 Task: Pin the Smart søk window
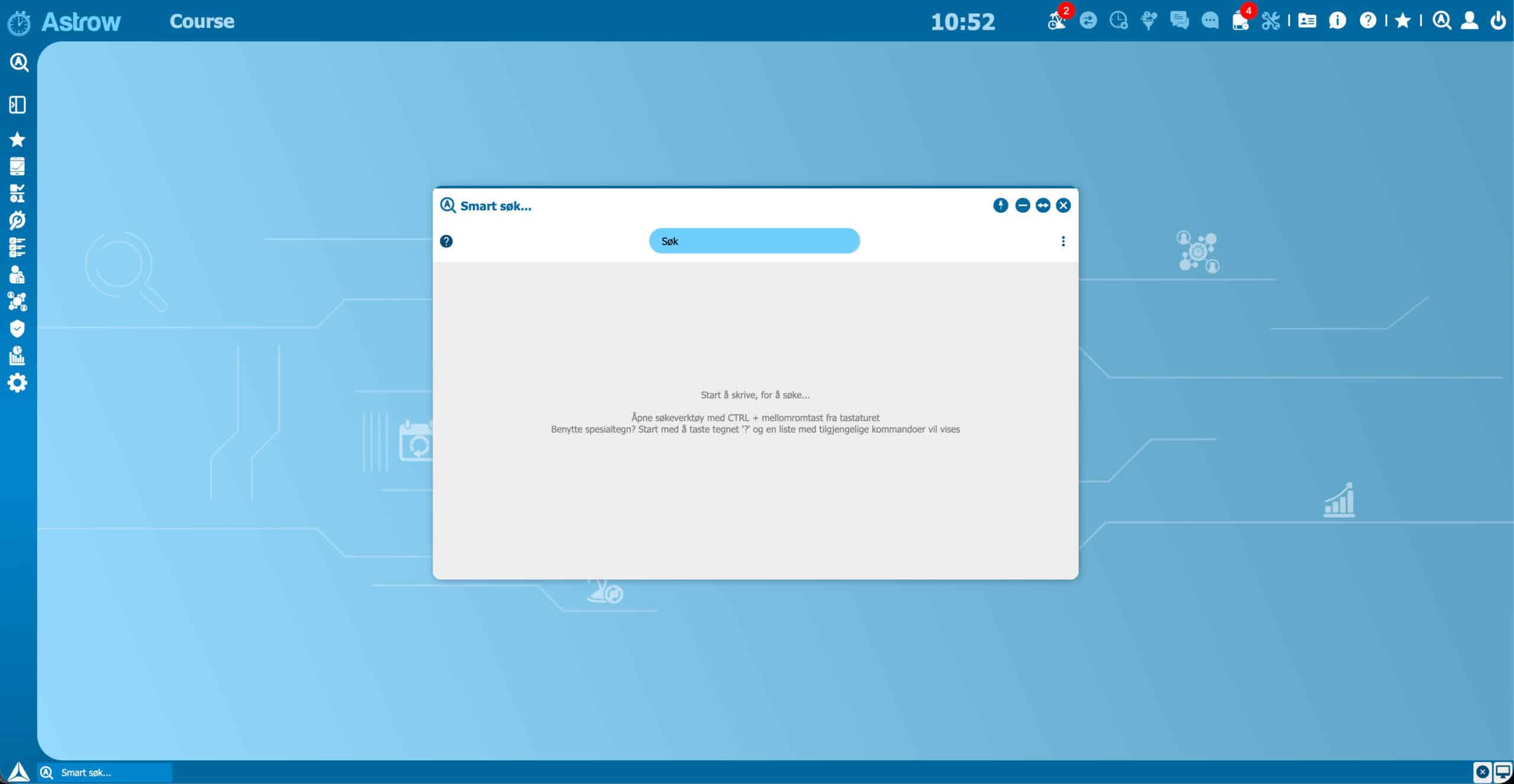click(x=1000, y=205)
